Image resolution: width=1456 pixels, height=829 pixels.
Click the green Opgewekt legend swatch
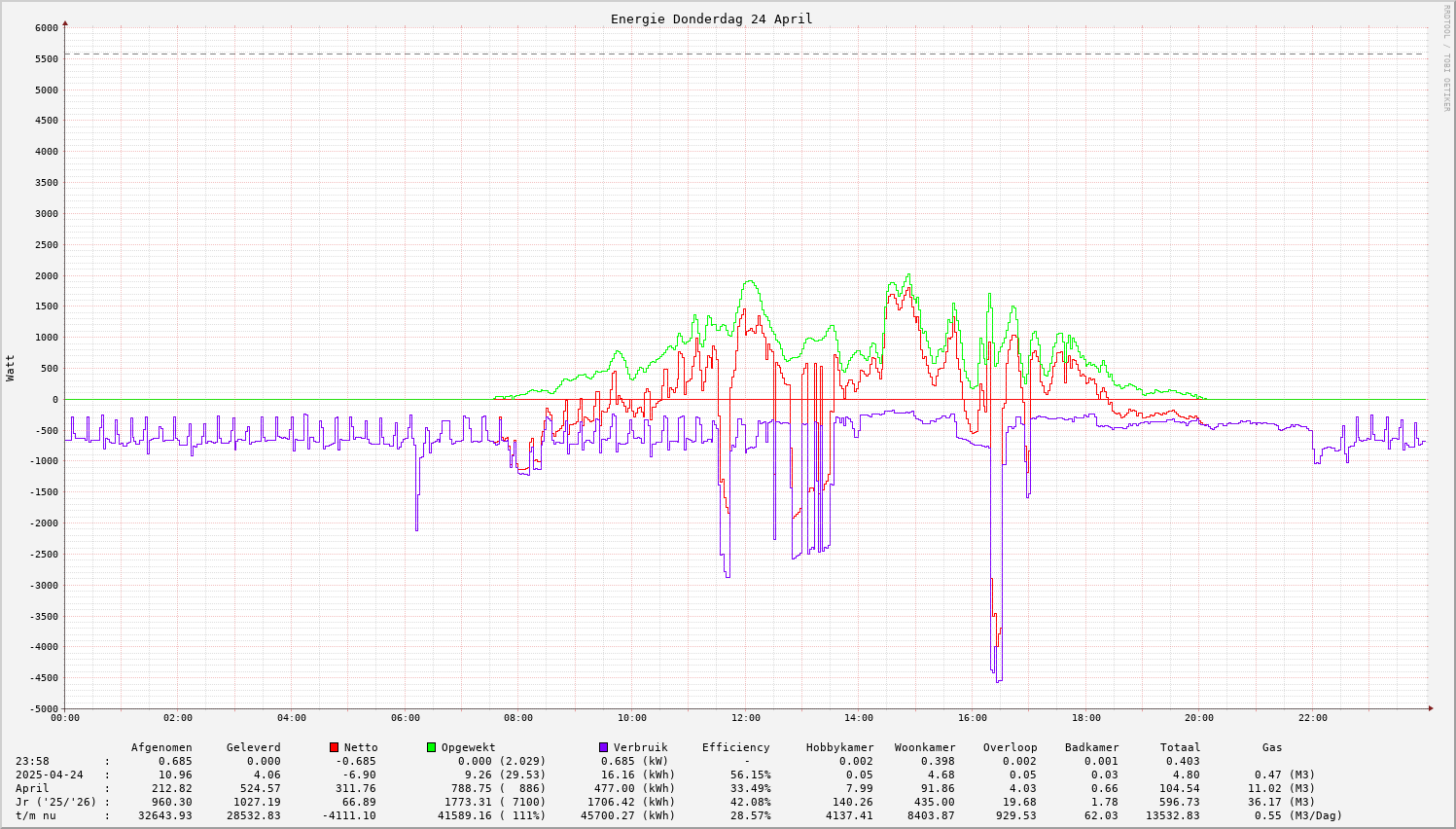[432, 747]
